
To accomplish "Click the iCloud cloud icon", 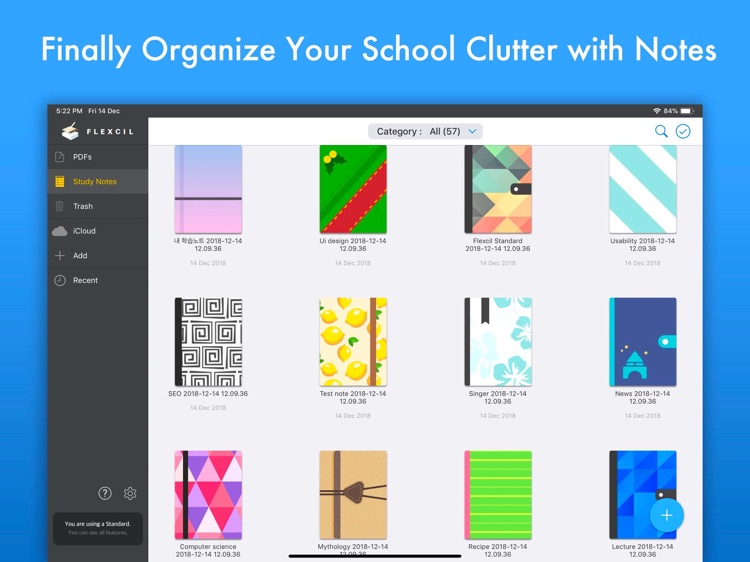I will (x=60, y=231).
